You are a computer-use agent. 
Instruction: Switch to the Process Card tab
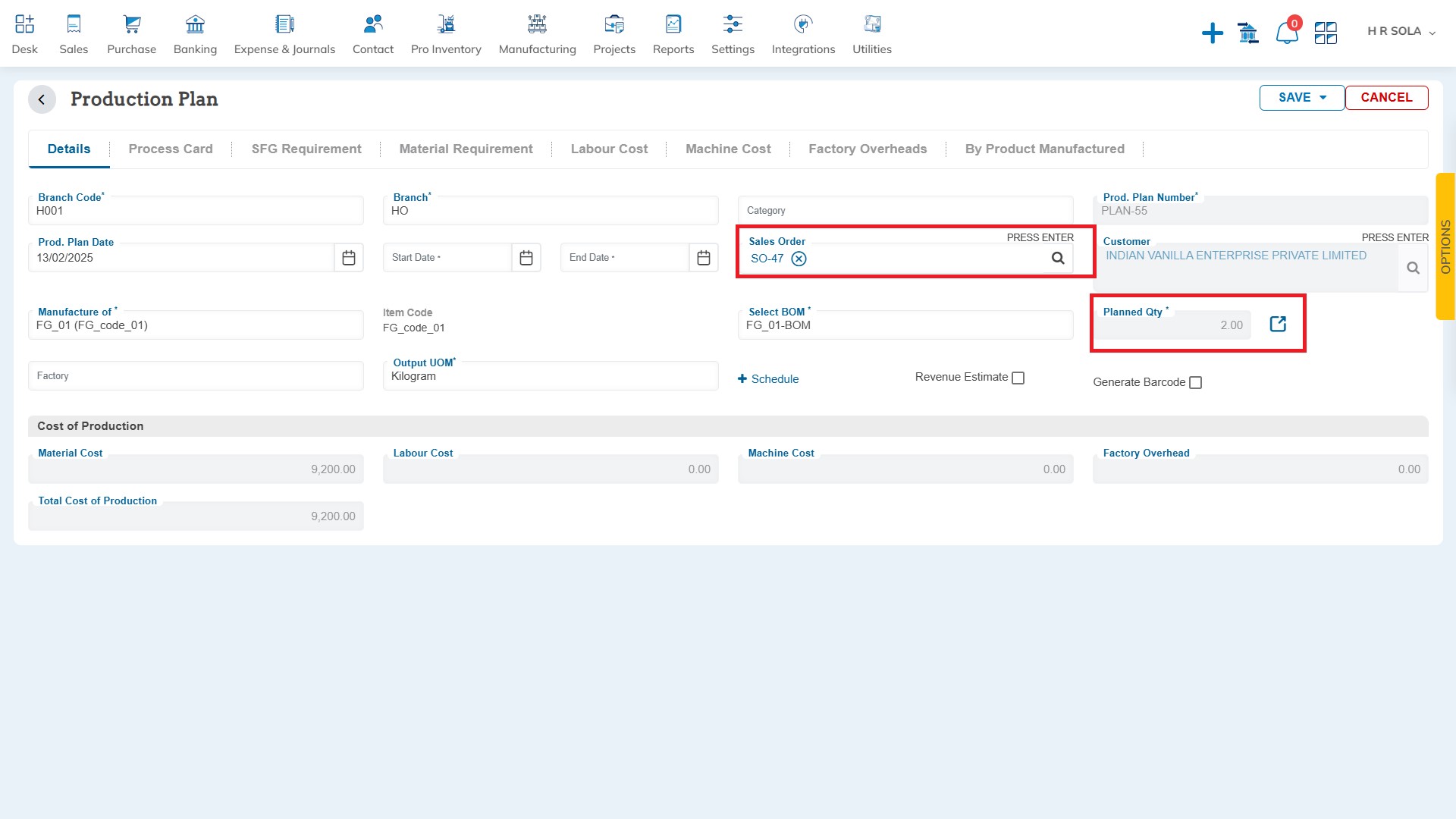pyautogui.click(x=171, y=149)
